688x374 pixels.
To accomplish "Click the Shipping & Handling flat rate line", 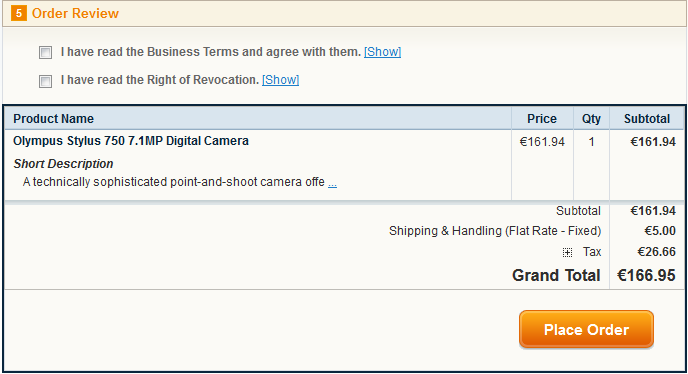I will (x=495, y=231).
